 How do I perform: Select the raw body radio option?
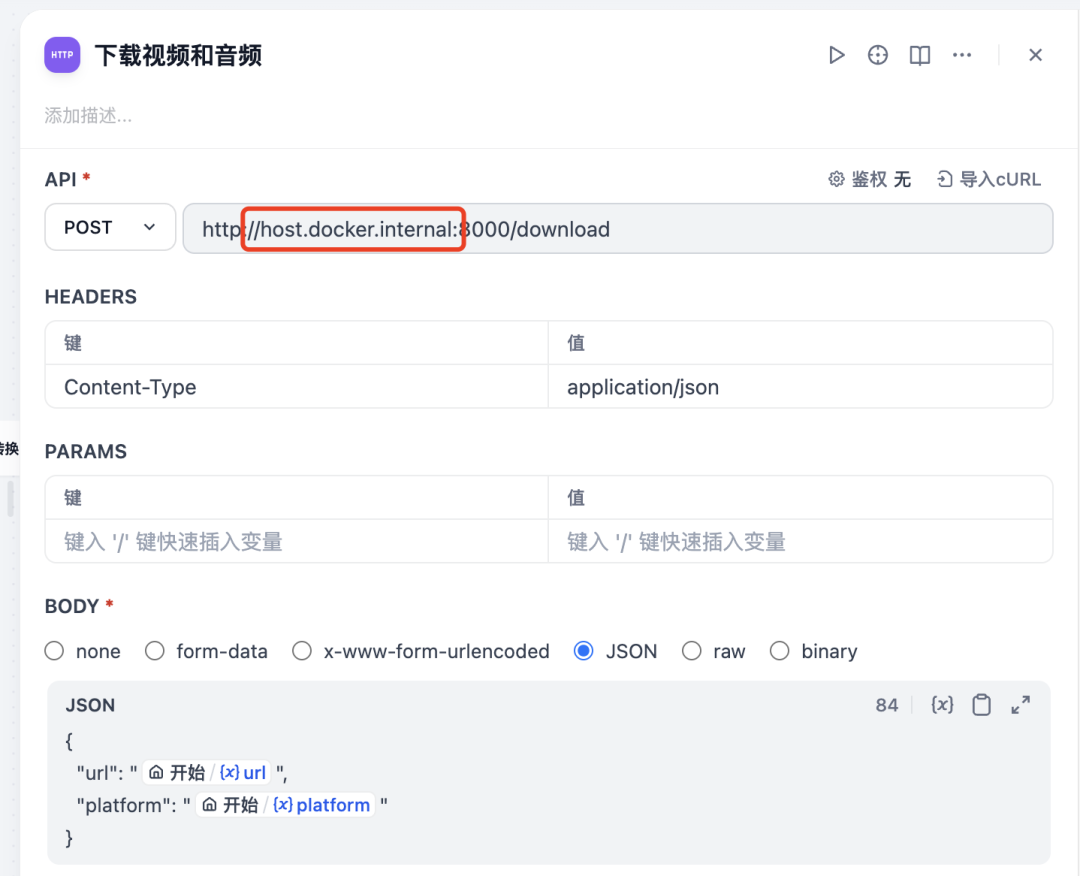pos(692,651)
